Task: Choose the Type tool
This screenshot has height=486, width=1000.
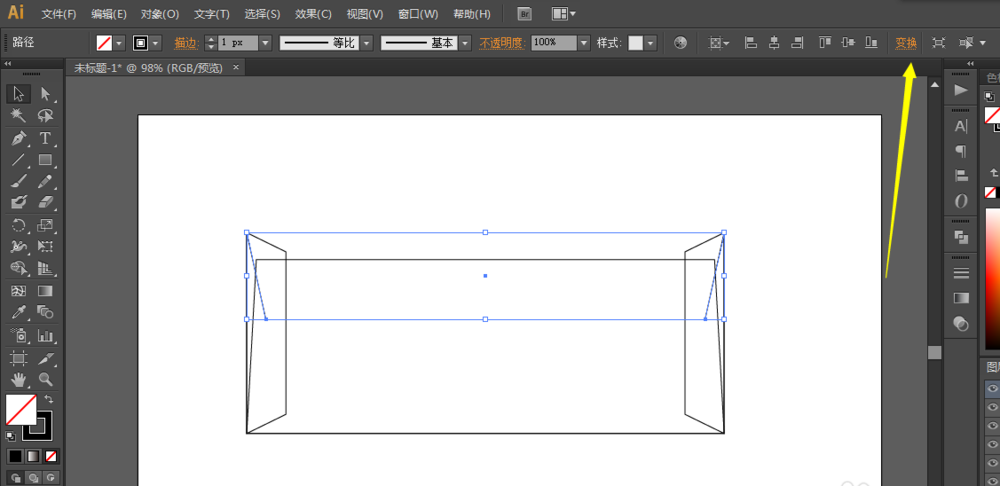Action: point(45,138)
